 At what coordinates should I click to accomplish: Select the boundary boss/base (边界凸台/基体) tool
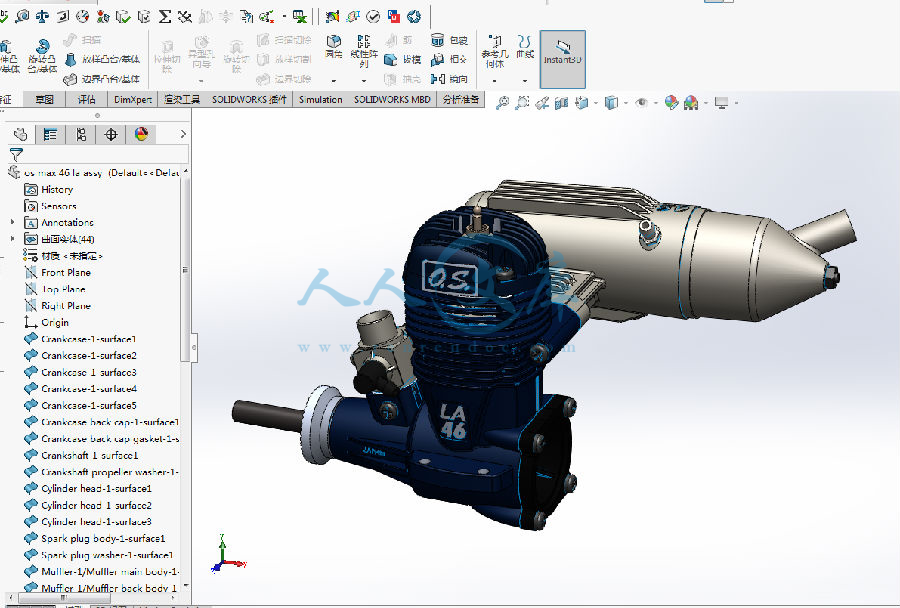coord(102,79)
